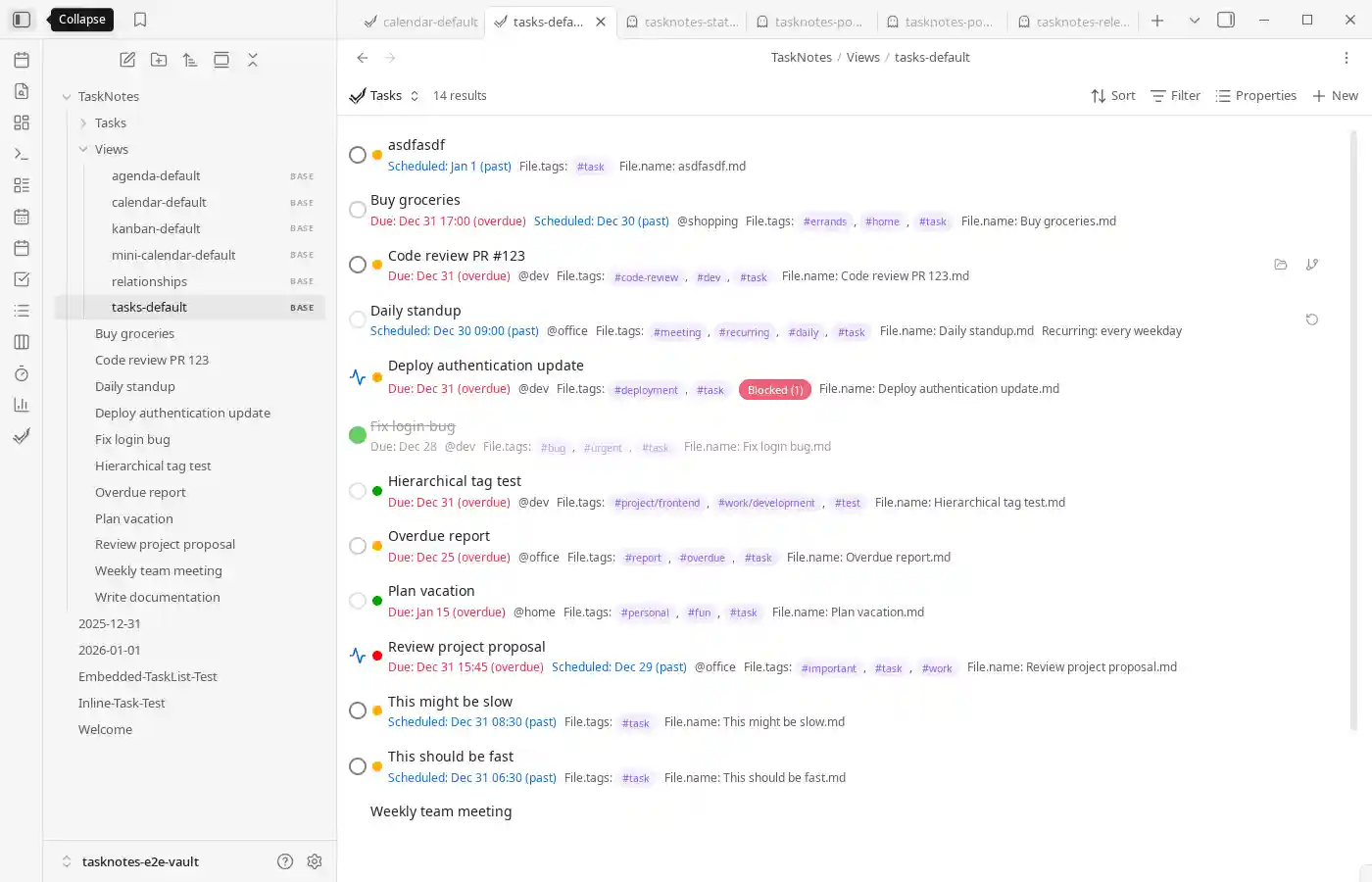1372x882 pixels.
Task: Click the New button to add a task
Action: click(1335, 95)
